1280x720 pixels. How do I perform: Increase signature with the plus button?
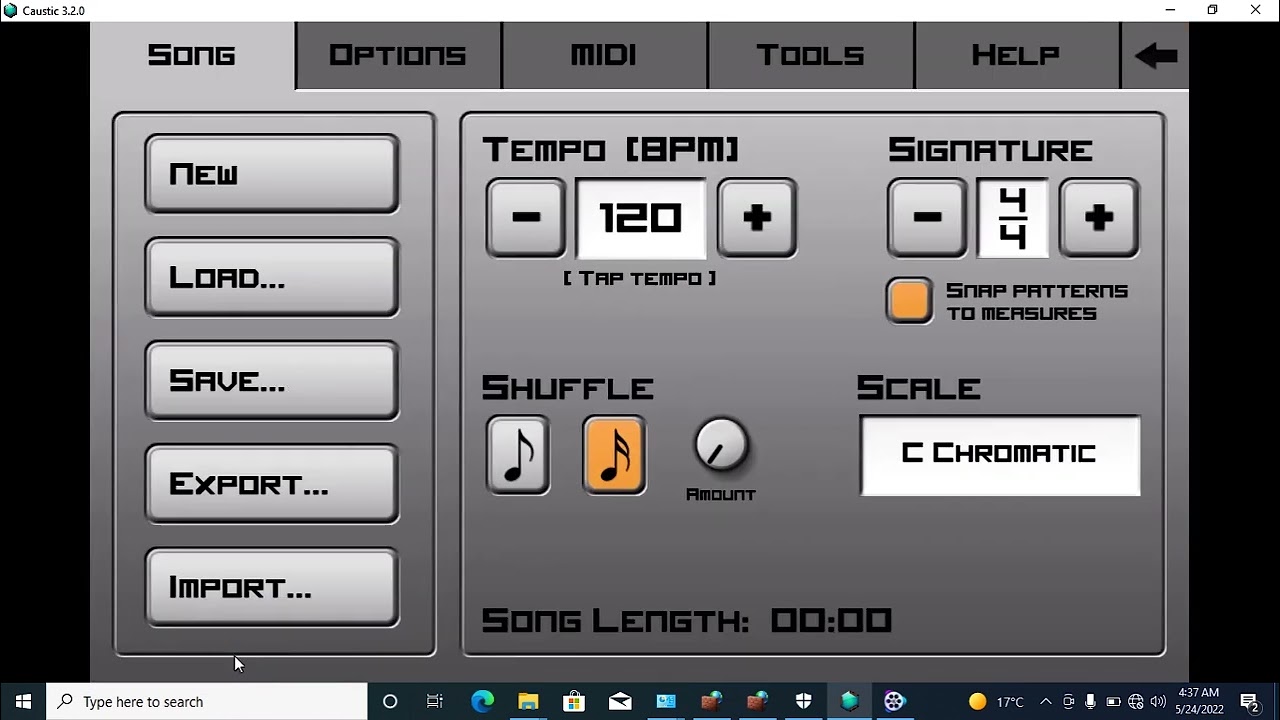pos(1099,218)
